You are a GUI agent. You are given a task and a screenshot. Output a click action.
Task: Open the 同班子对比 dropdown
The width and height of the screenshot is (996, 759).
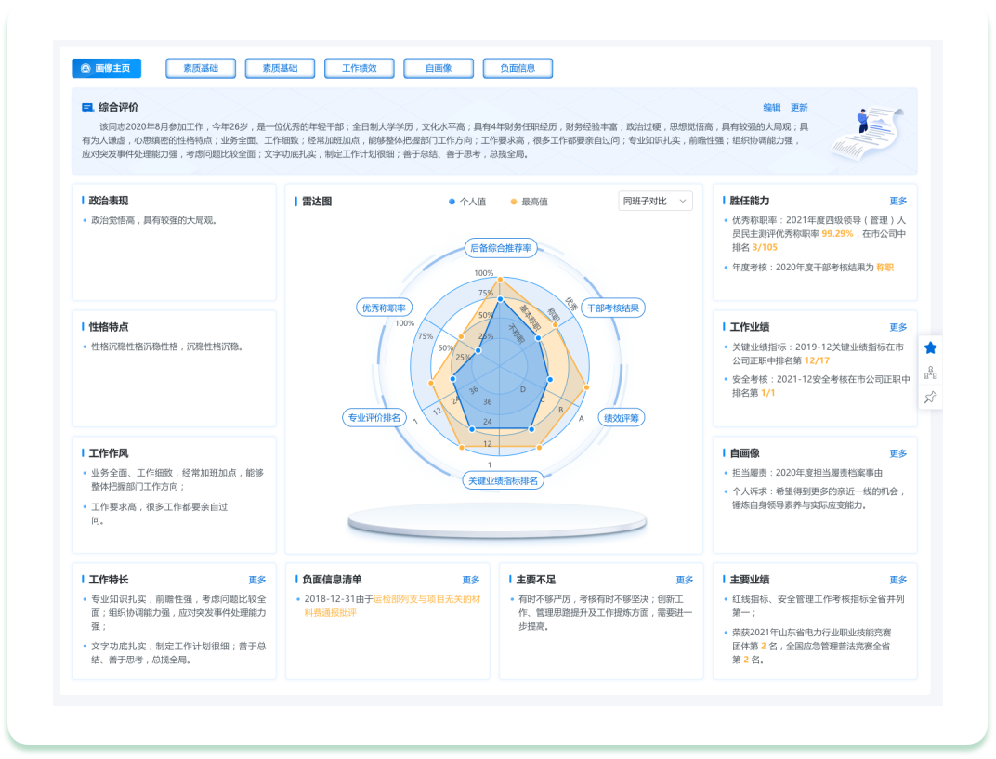[655, 201]
